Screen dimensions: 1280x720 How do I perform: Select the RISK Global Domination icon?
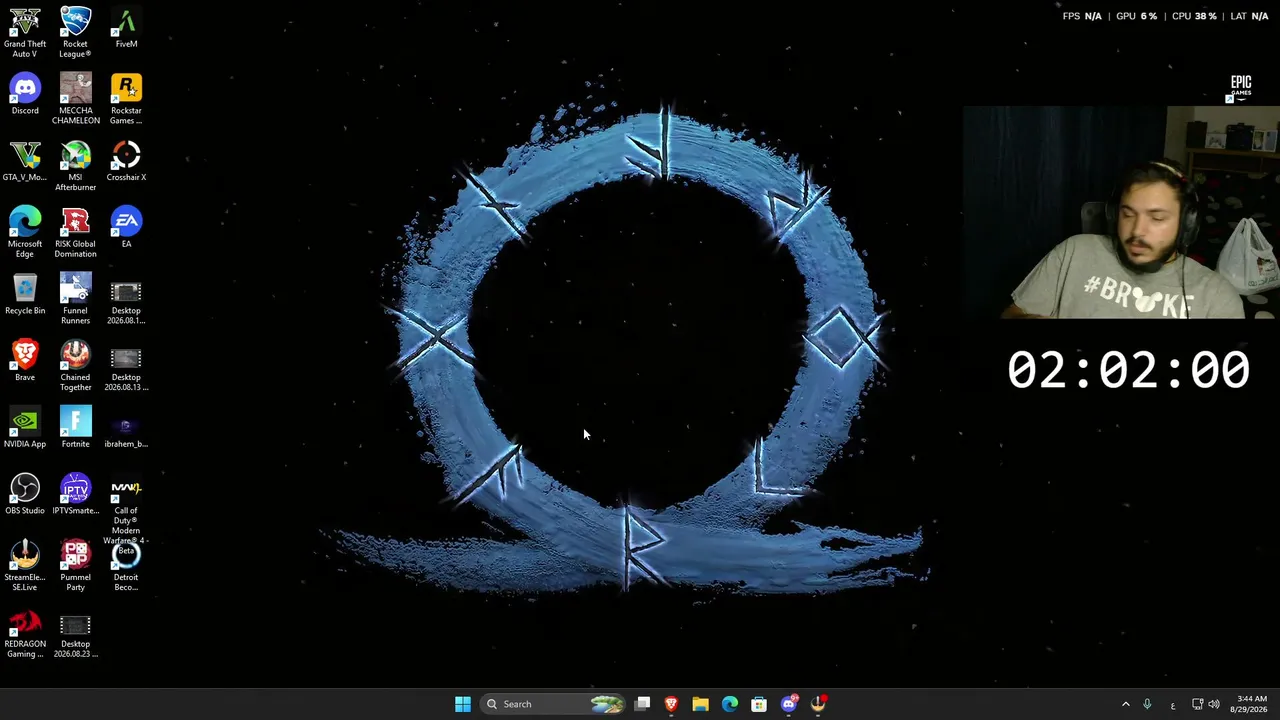pos(75,232)
